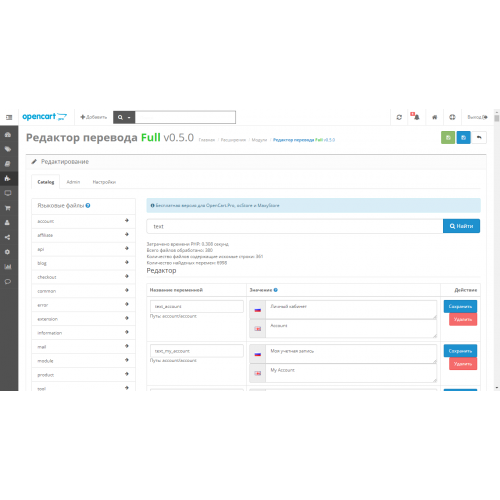The image size is (500, 500).
Task: Expand the account language folder
Action: 83,221
